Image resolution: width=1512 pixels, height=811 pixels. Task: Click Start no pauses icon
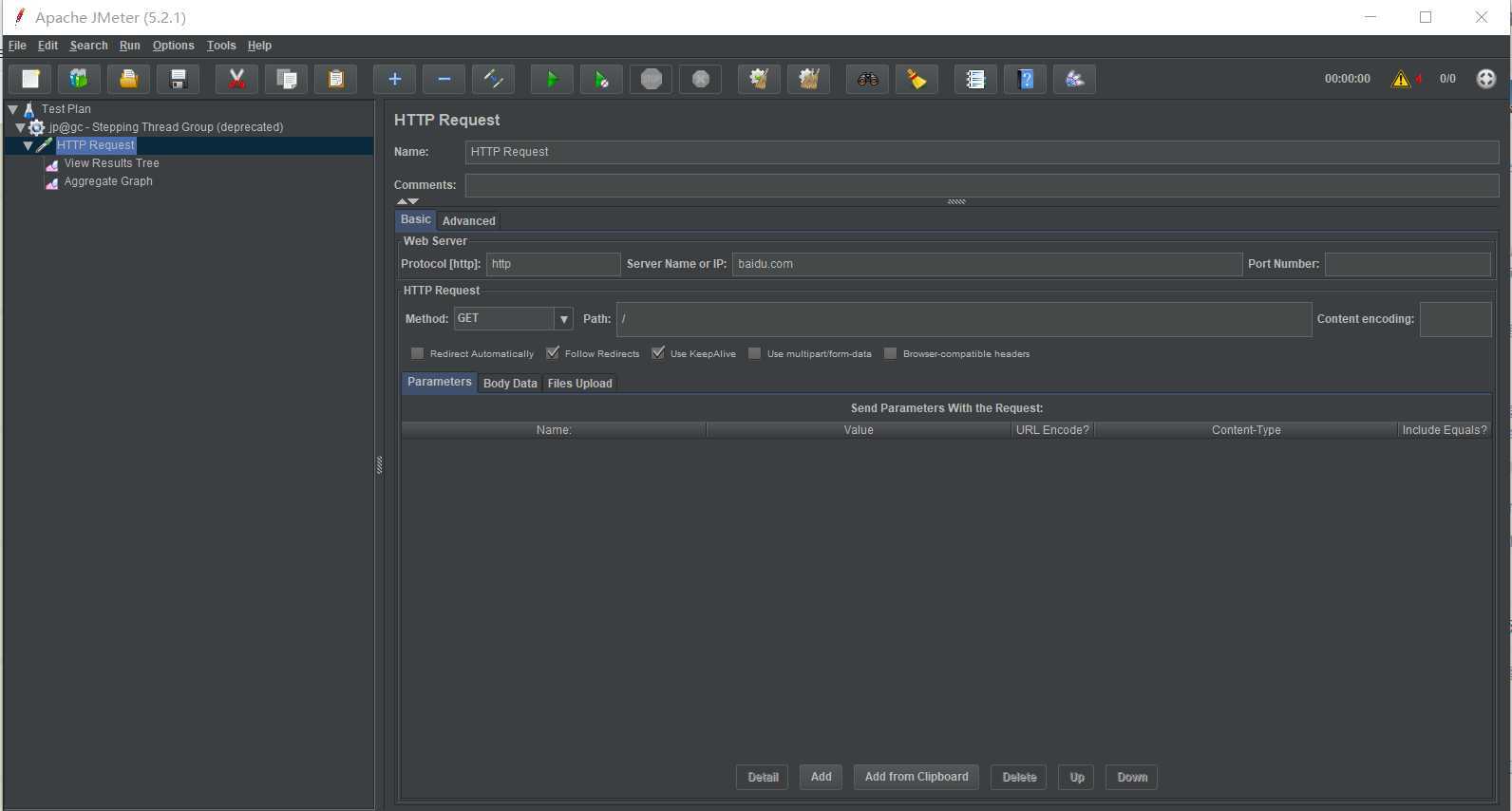coord(602,79)
